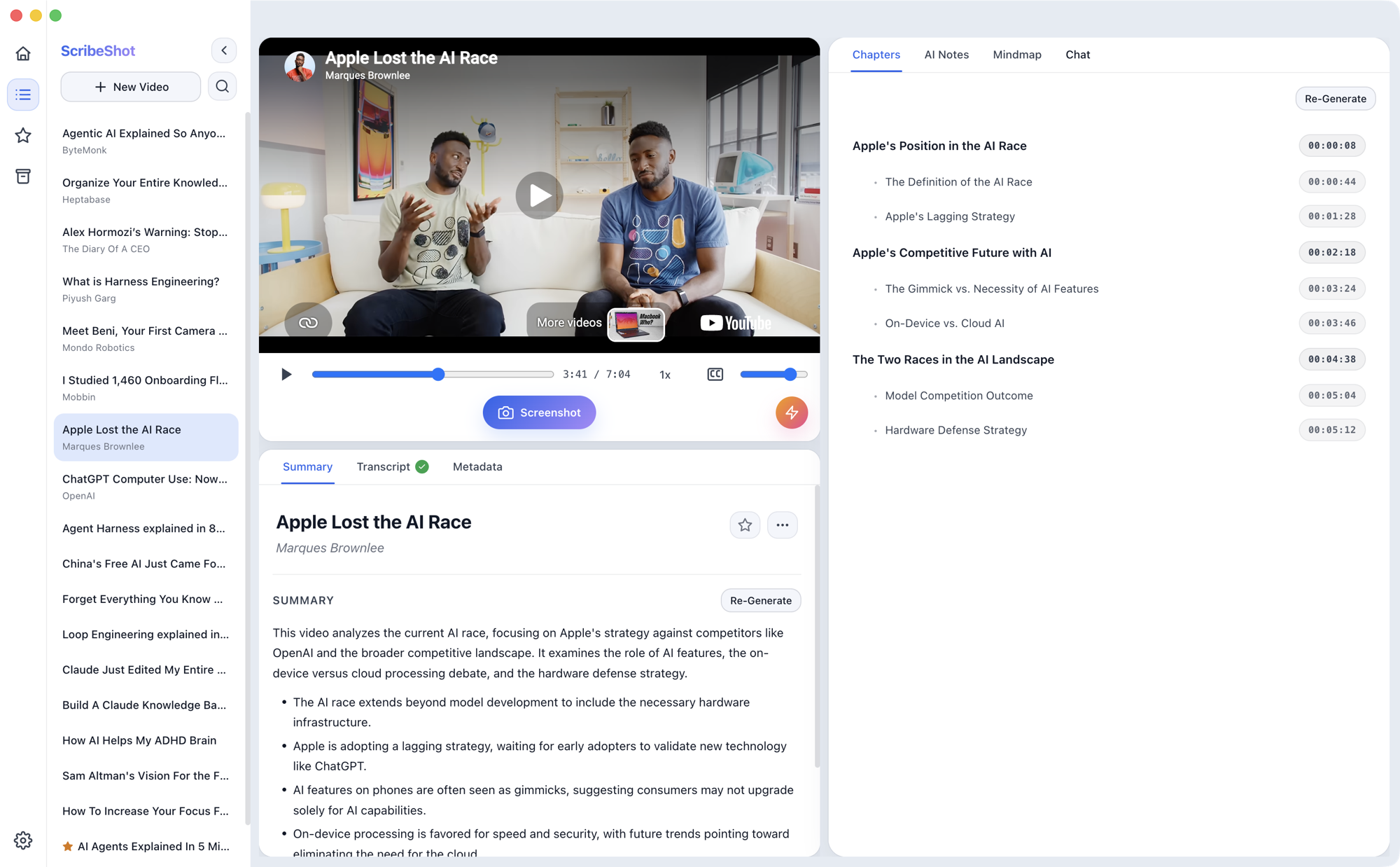Click the Marques Brownlee channel avatar
This screenshot has height=867, width=1400.
coord(299,66)
